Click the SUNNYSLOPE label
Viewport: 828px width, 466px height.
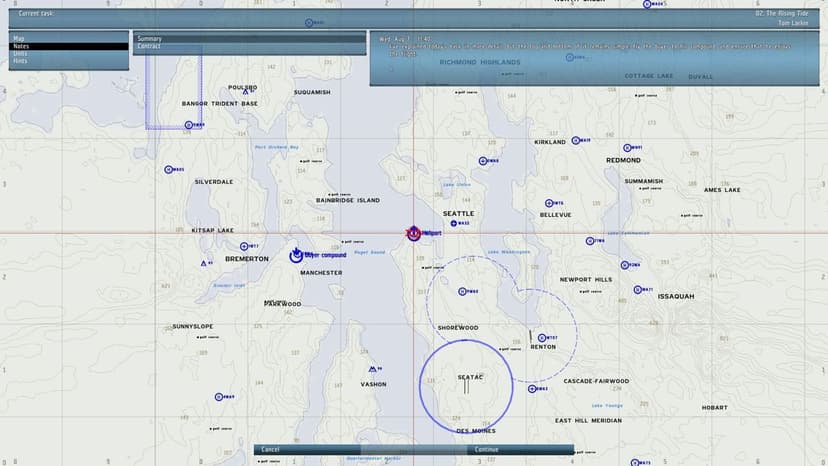tap(193, 327)
